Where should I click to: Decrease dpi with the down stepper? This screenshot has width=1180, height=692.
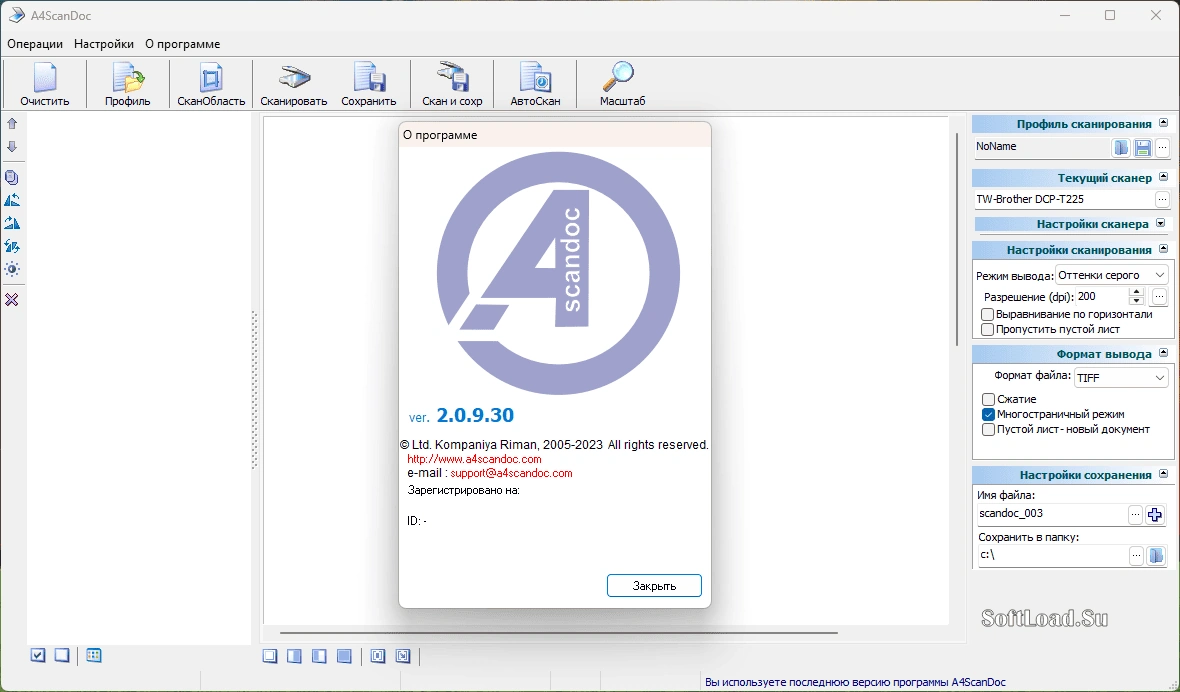pyautogui.click(x=1136, y=301)
